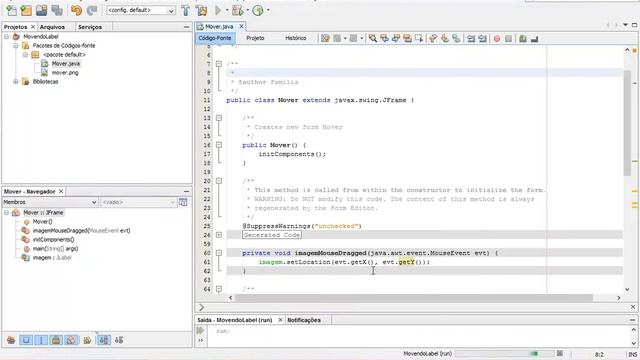Toggle Show Inherited Members in Navigator
Screen dimensions: 640x360
11,340
